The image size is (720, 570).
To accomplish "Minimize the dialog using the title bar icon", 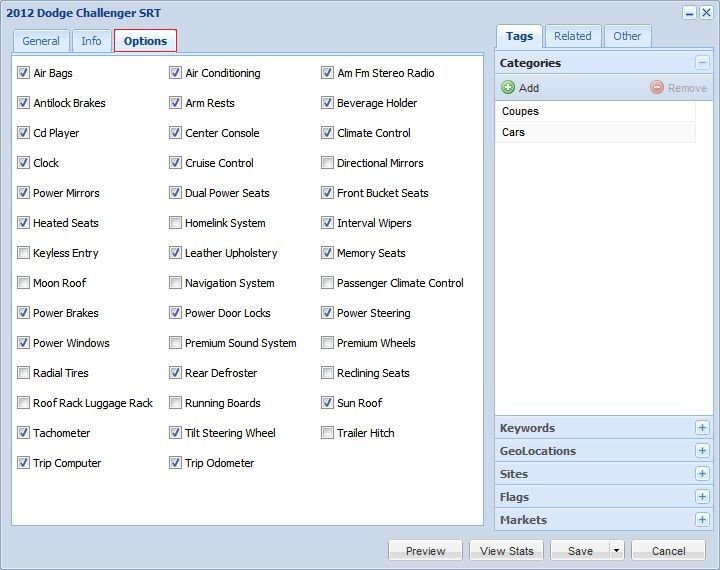I will pyautogui.click(x=689, y=13).
